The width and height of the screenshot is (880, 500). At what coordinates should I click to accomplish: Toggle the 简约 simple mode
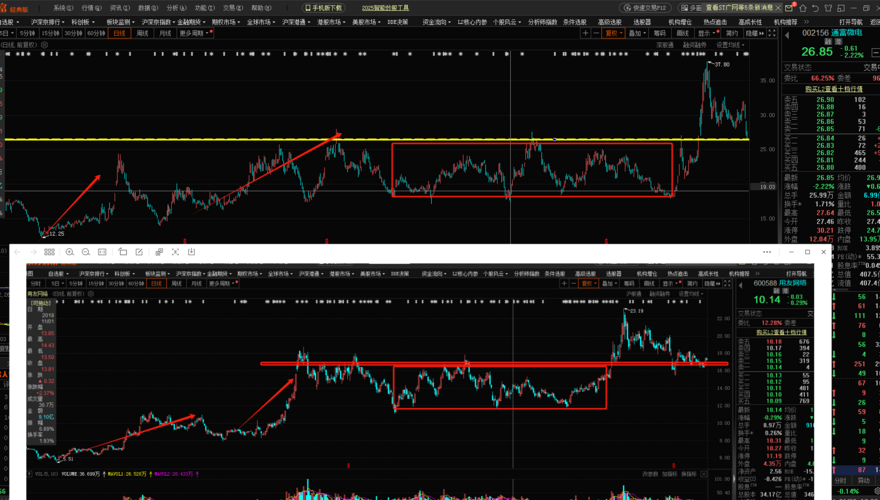pos(731,33)
